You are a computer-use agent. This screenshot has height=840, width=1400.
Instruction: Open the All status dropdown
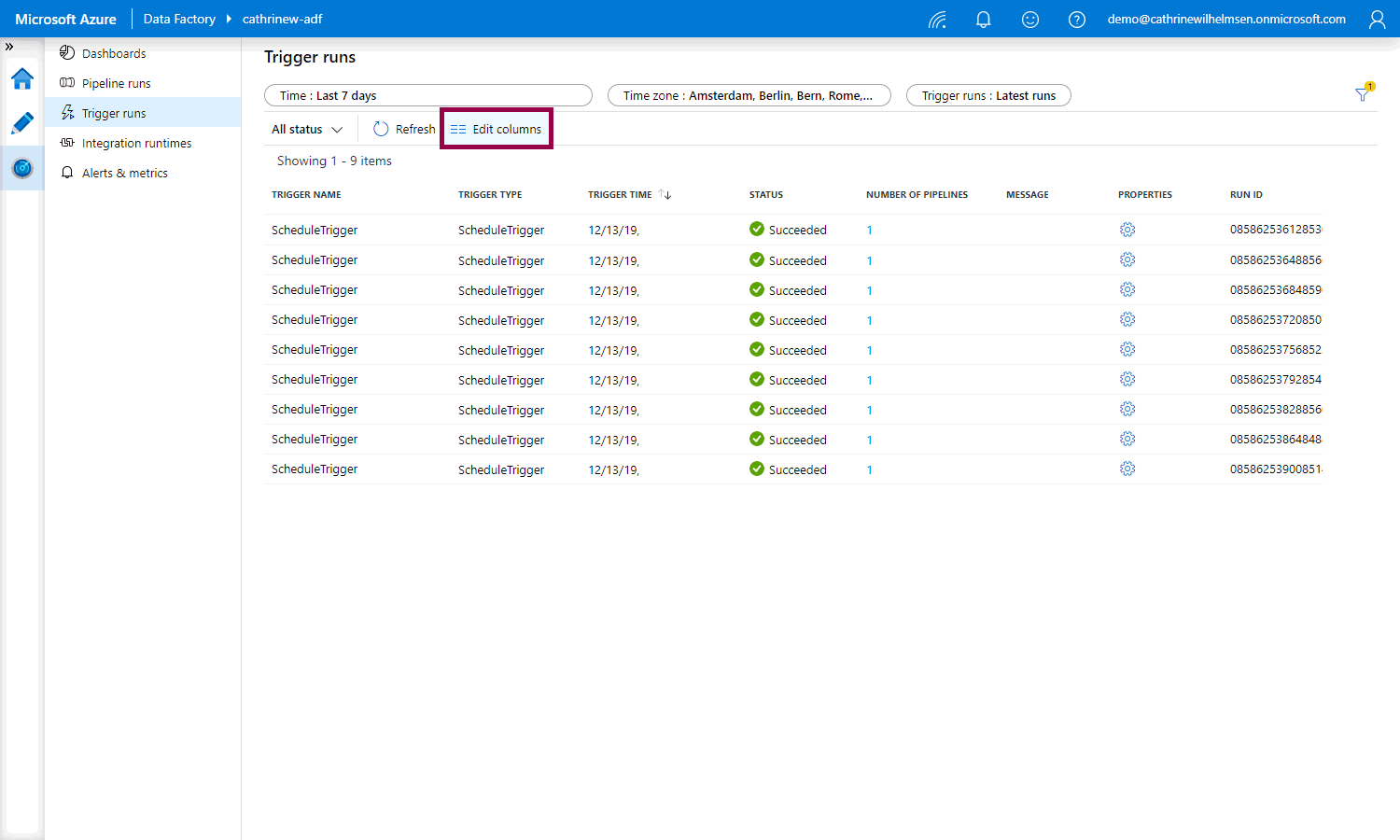307,130
